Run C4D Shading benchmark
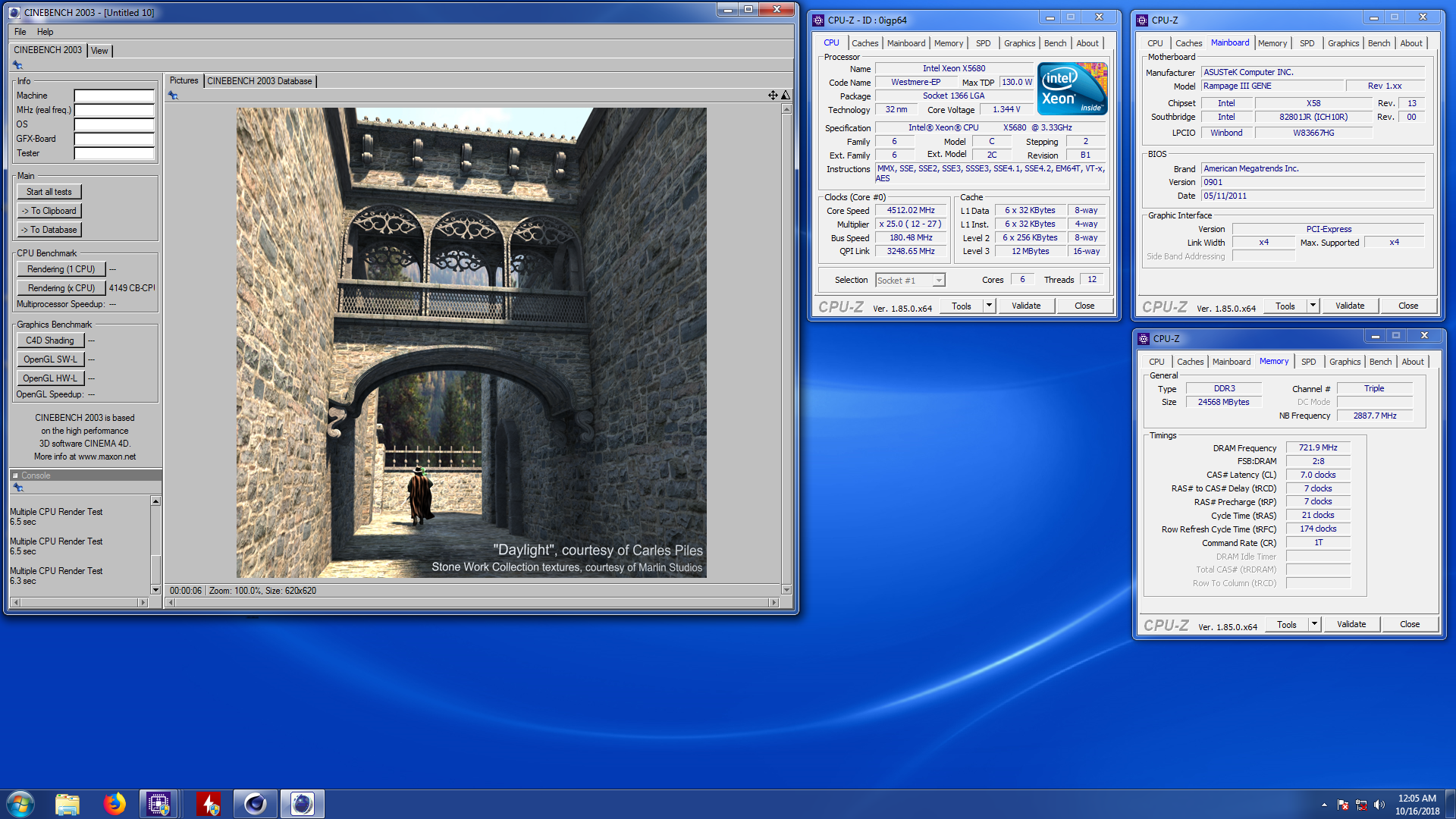Viewport: 1456px width, 819px height. pos(50,340)
